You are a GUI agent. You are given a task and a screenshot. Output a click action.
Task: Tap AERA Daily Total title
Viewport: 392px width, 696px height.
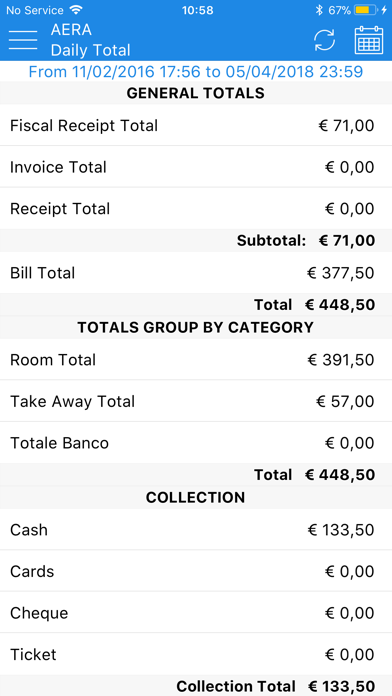click(x=91, y=40)
